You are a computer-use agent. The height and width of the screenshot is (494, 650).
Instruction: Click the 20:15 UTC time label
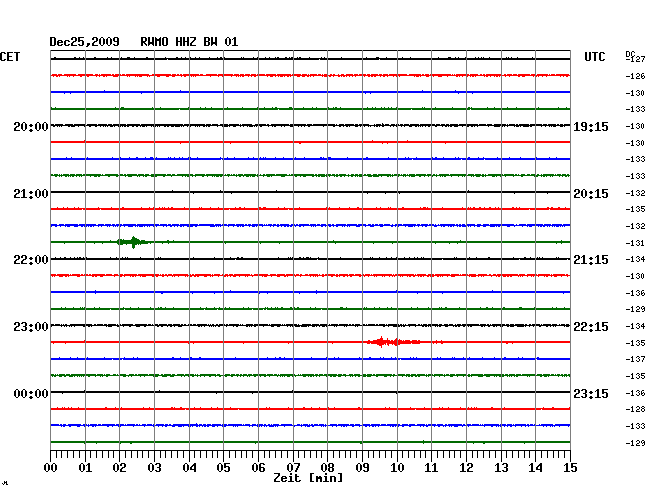[x=591, y=194]
